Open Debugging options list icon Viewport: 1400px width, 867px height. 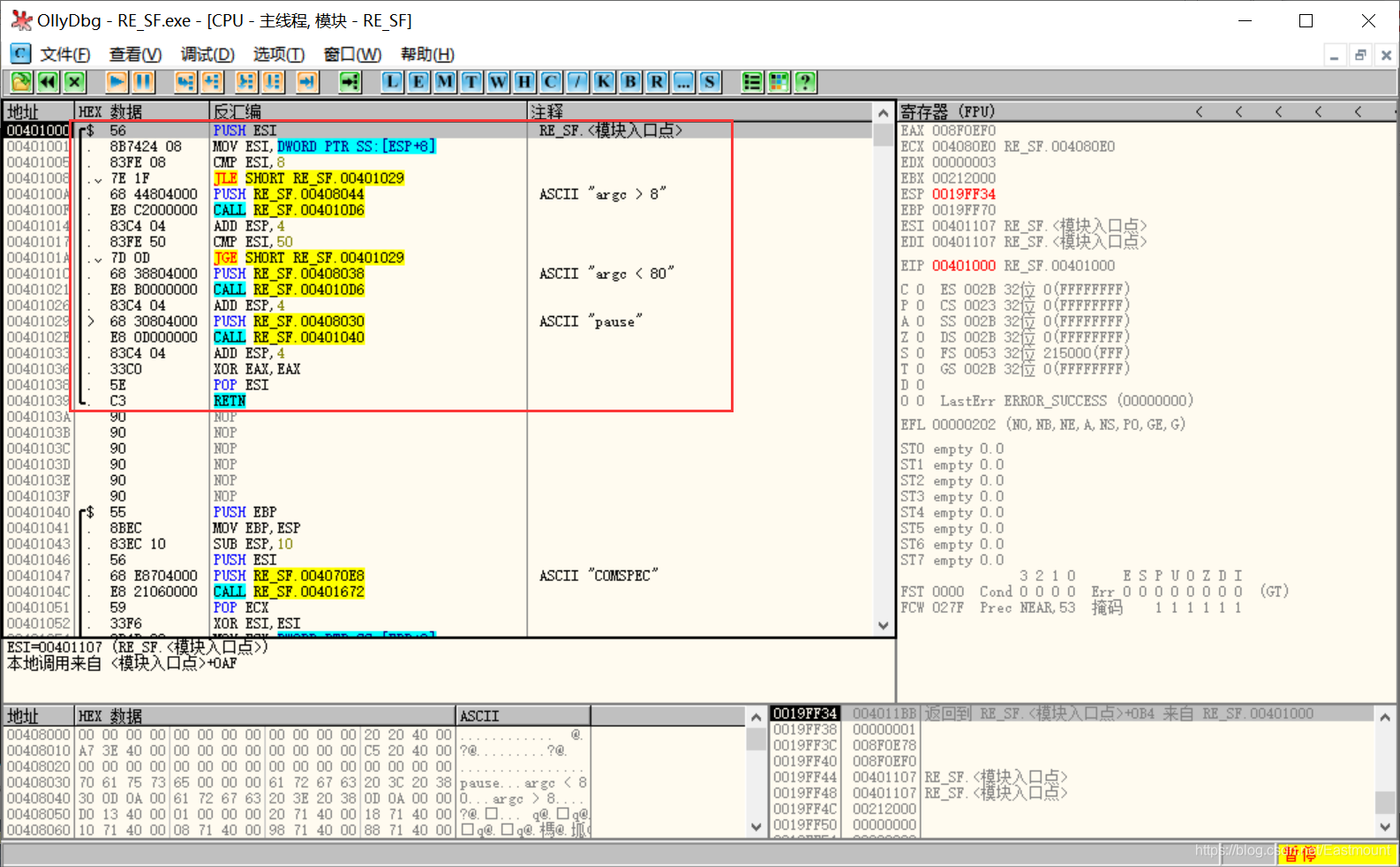click(752, 82)
